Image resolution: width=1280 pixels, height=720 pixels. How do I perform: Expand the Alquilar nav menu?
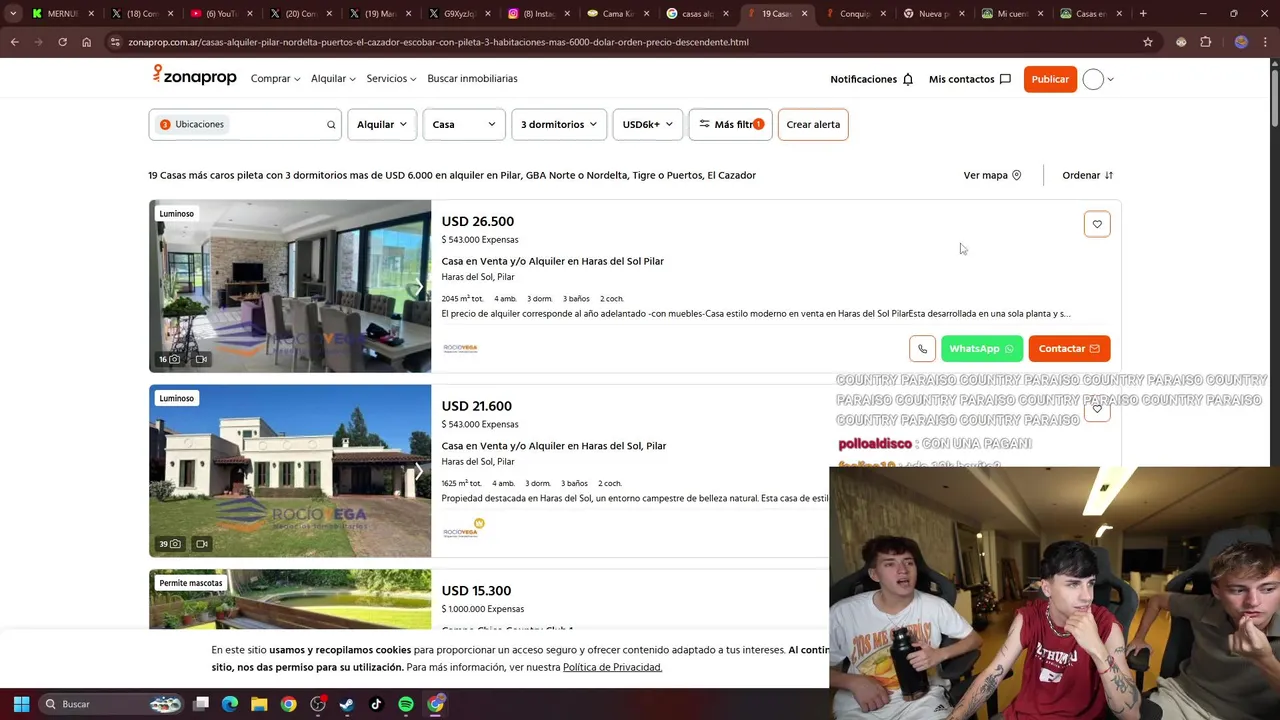click(333, 79)
